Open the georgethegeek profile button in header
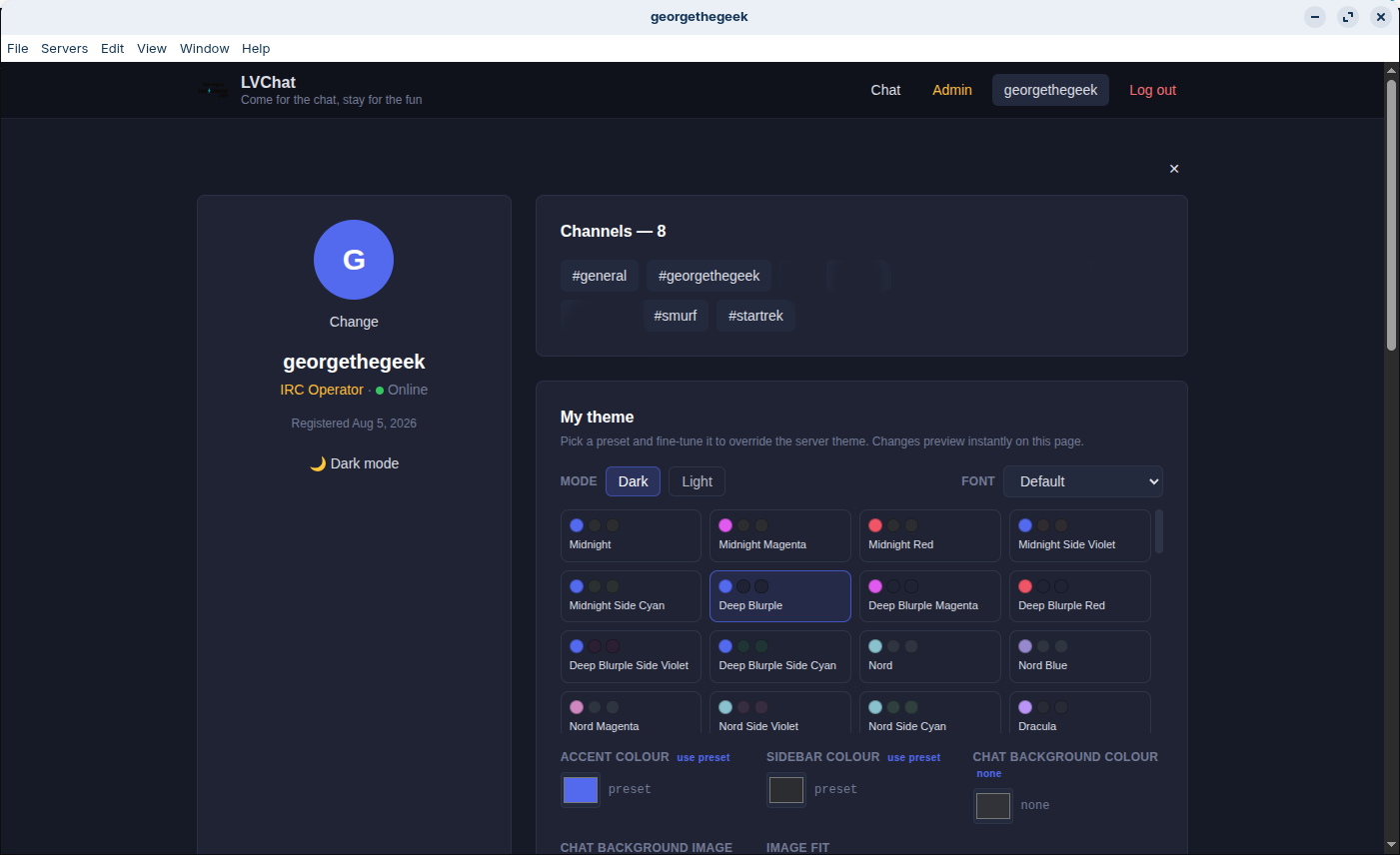Viewport: 1400px width, 855px height. (1050, 90)
